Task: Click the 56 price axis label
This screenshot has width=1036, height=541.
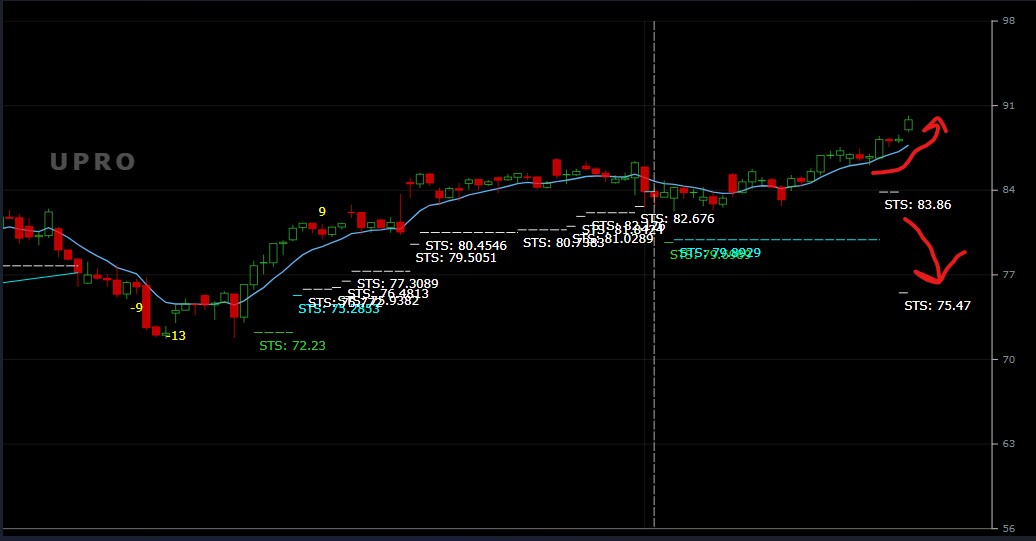Action: click(x=1011, y=528)
